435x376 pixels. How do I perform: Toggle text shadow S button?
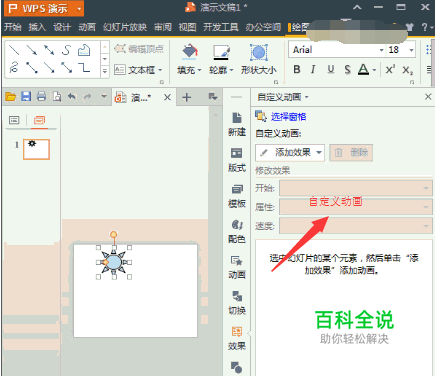[347, 69]
